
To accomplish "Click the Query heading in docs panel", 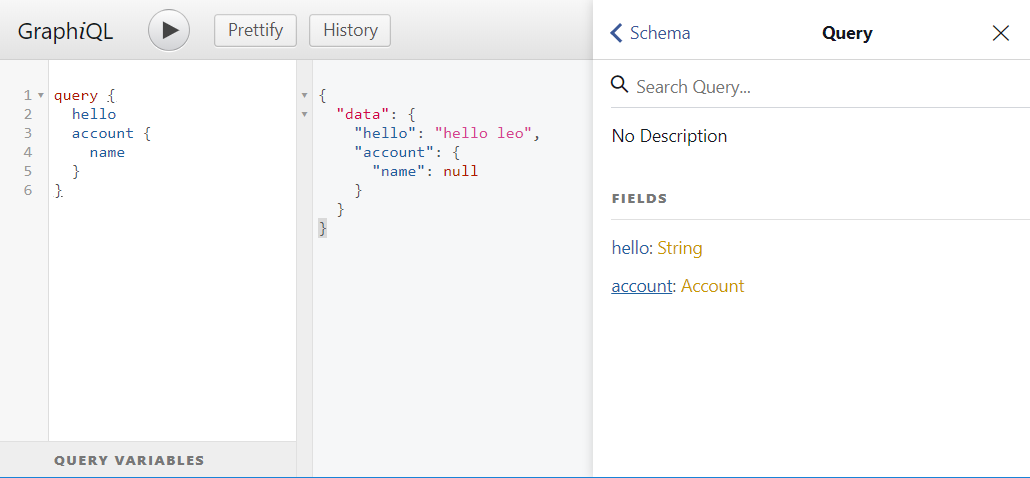I will point(847,33).
